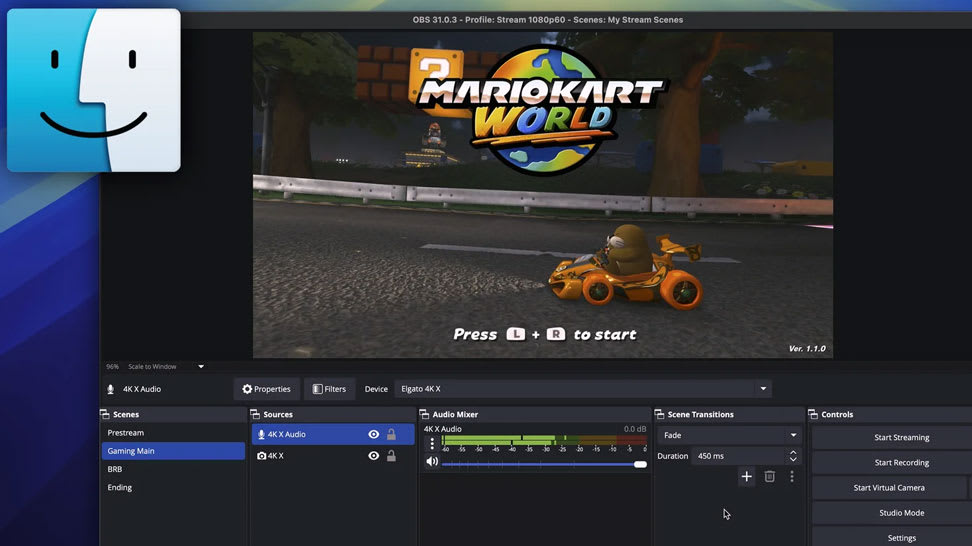The image size is (972, 546).
Task: Open the Fade transition dropdown
Action: (x=730, y=435)
